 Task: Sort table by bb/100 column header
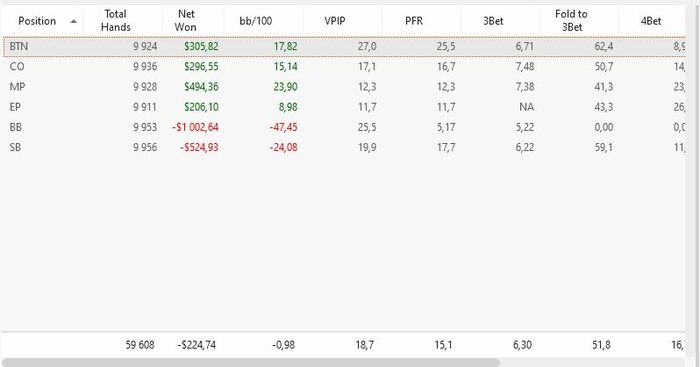(255, 21)
